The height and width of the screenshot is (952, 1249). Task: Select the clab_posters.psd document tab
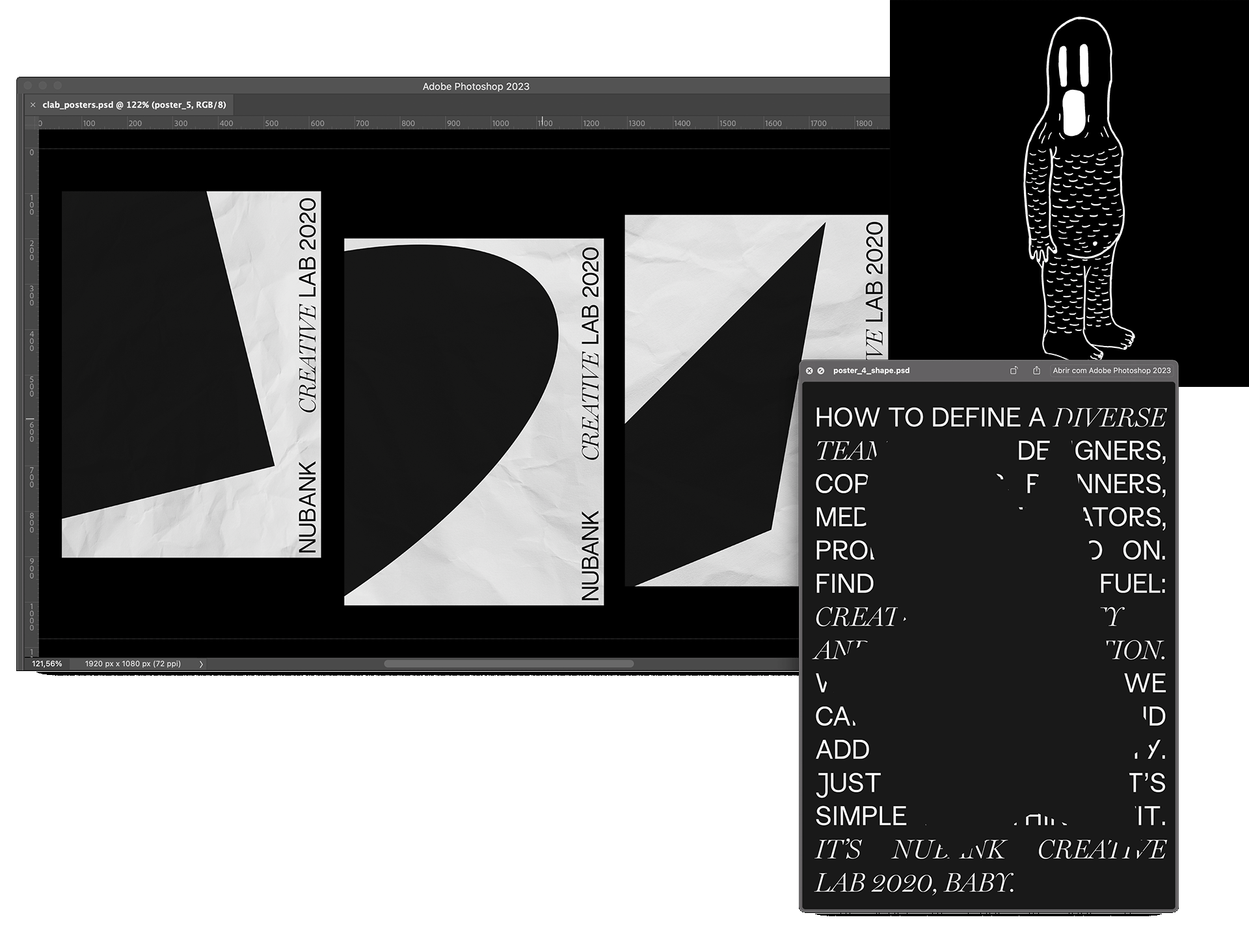pos(133,105)
